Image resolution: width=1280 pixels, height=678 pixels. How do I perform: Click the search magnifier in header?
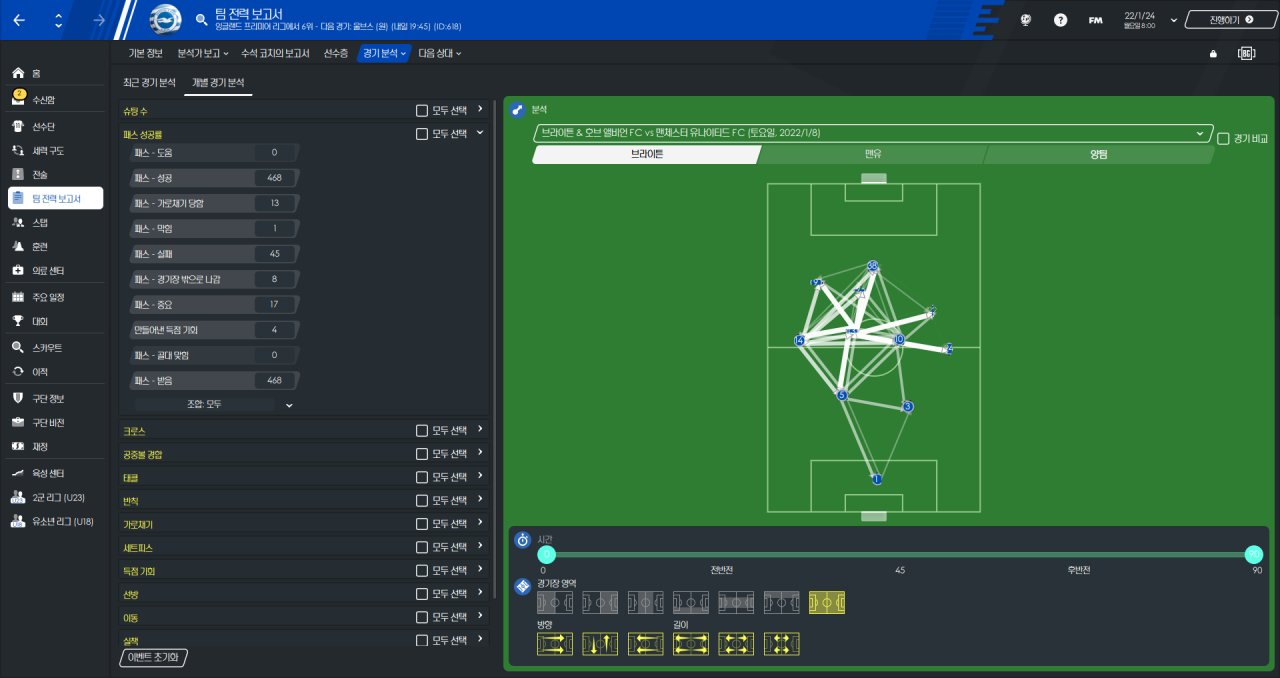point(203,19)
